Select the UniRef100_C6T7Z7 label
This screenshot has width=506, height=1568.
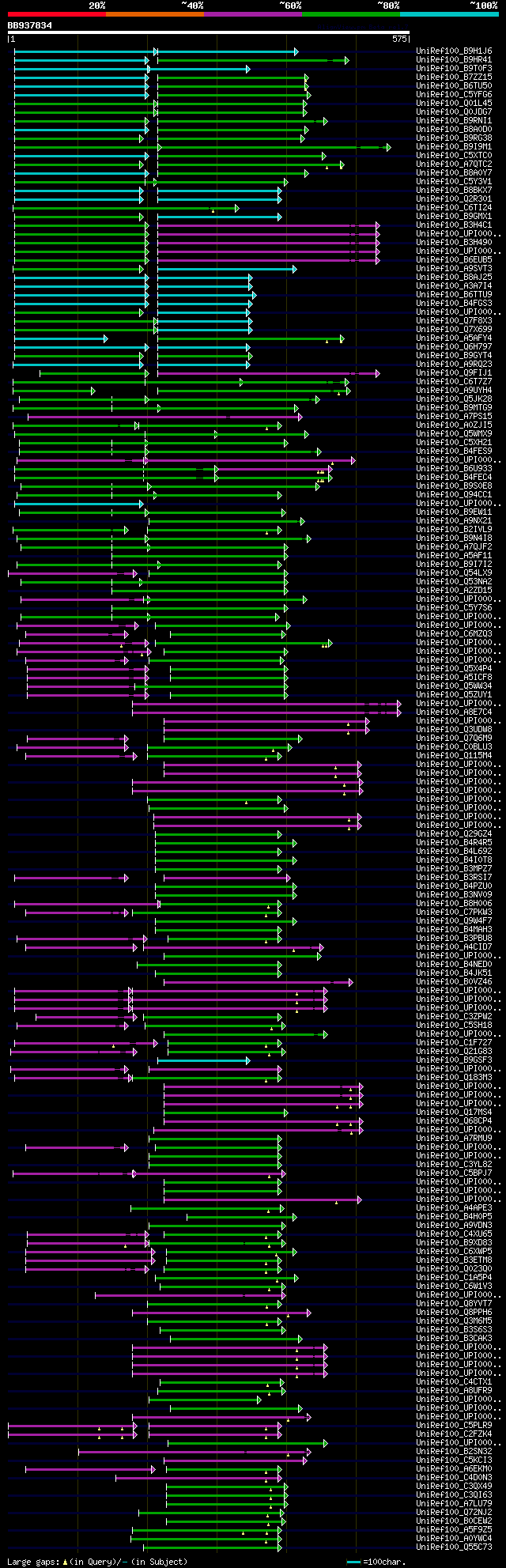[454, 382]
